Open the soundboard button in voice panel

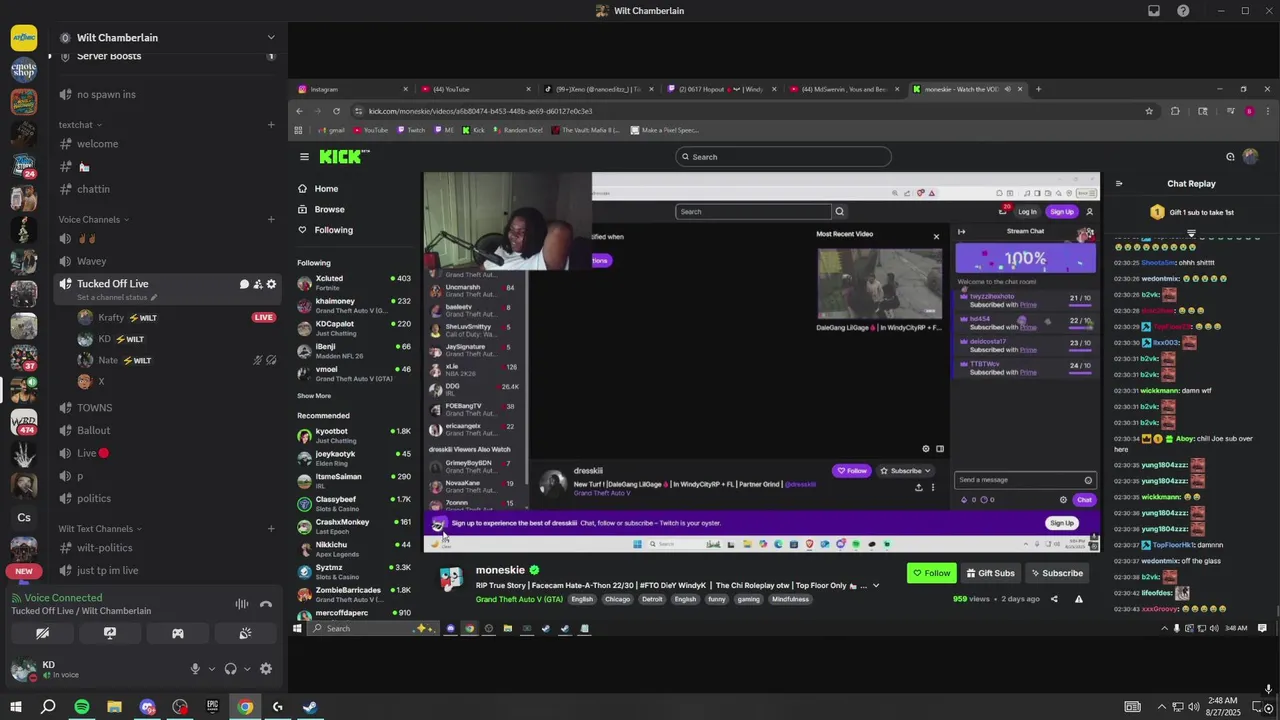(x=245, y=633)
